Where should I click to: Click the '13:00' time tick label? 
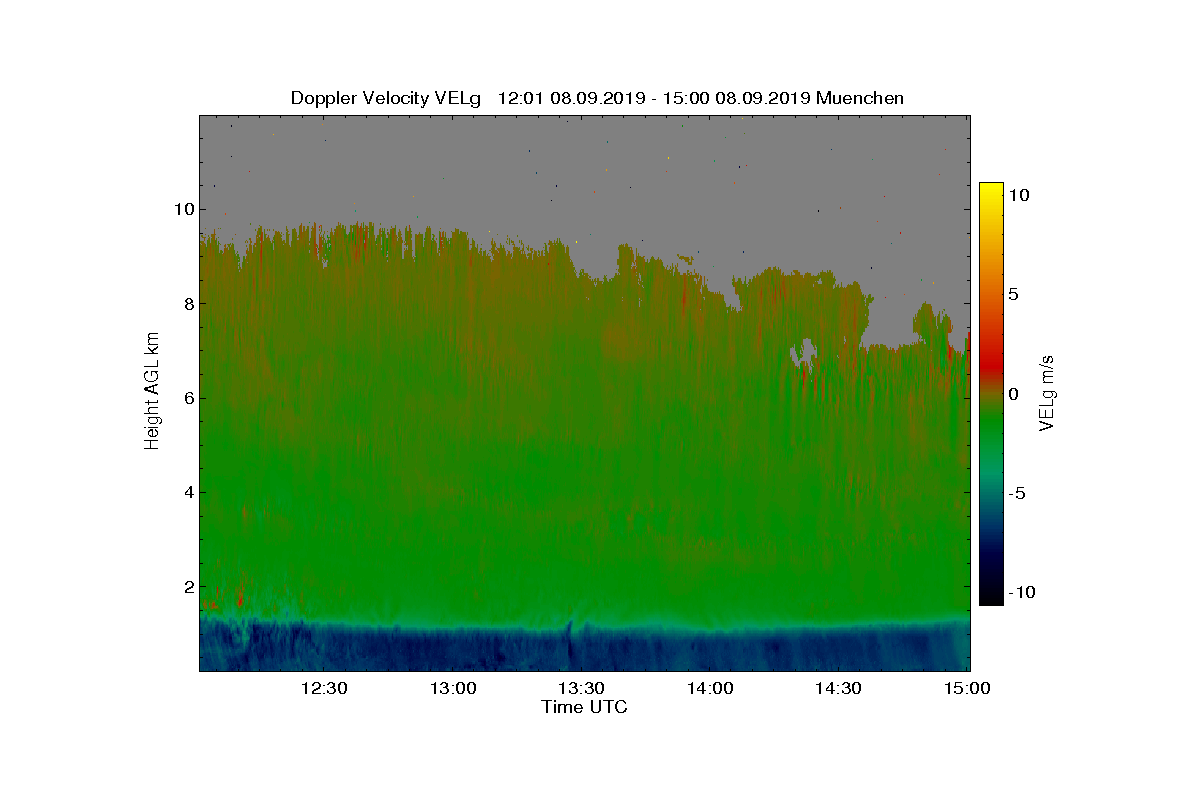click(453, 688)
